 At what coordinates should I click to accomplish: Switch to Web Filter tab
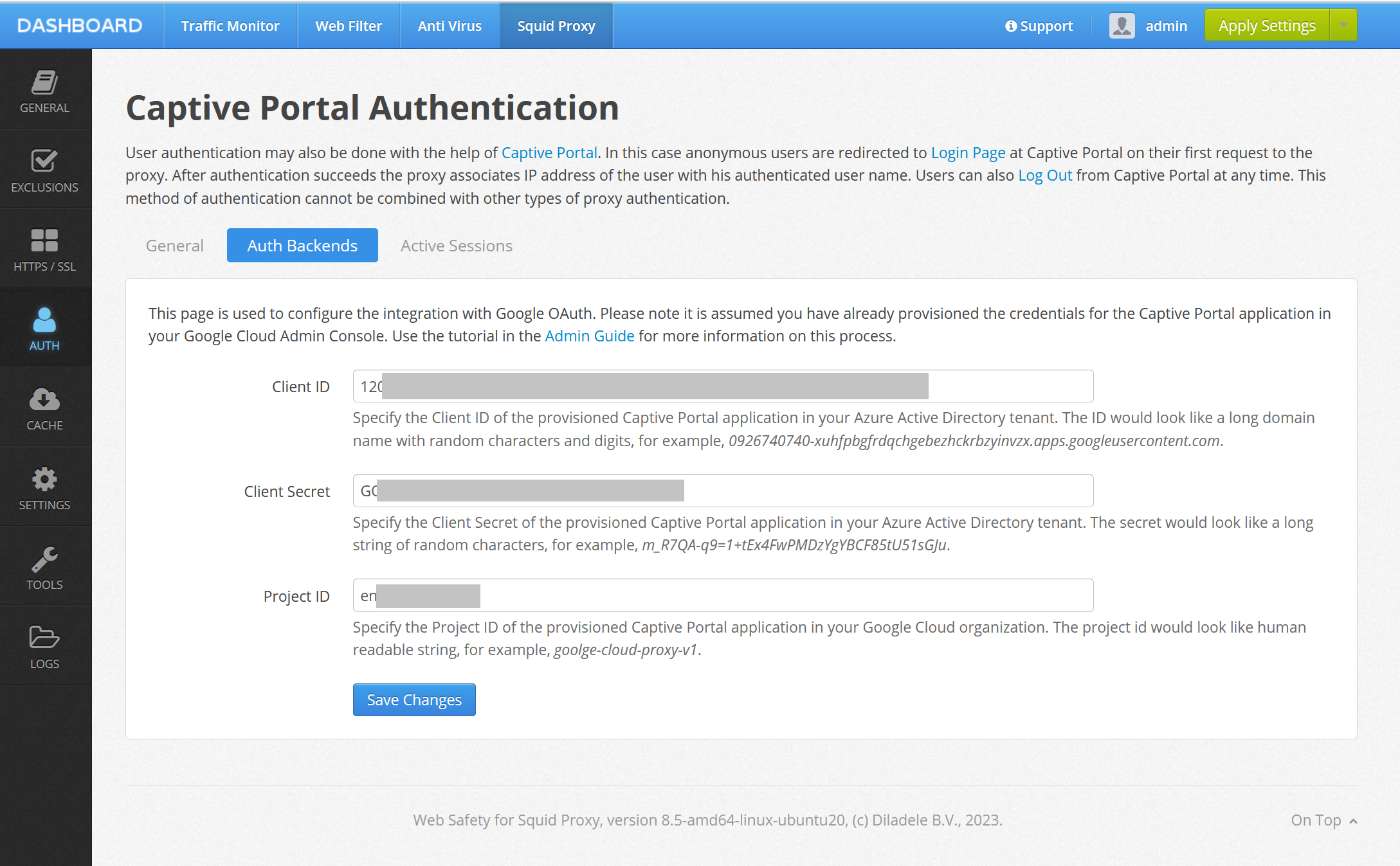pos(349,26)
